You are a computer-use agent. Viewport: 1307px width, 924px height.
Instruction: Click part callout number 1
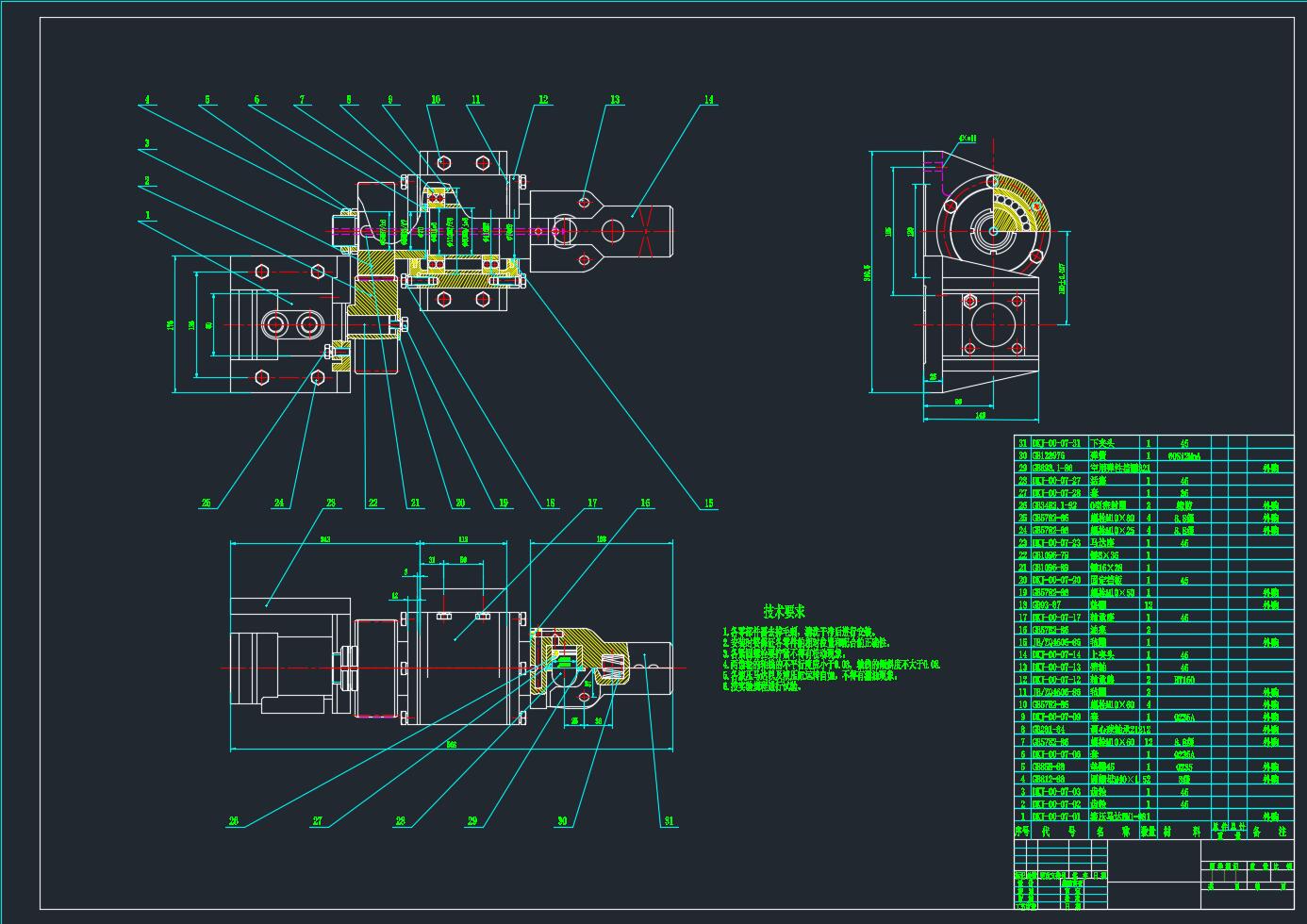147,215
